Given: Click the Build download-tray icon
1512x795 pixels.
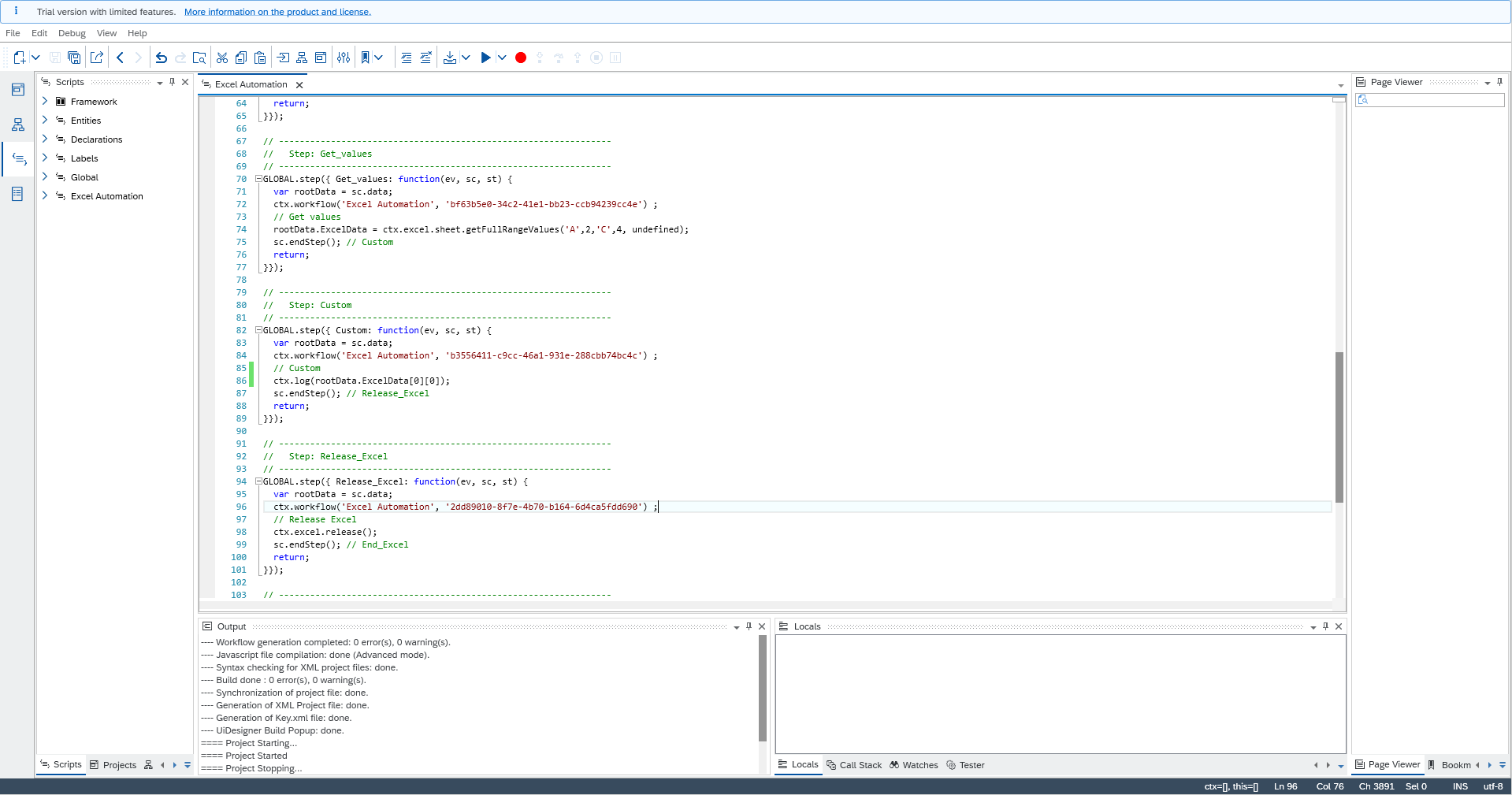Looking at the screenshot, I should tap(450, 58).
